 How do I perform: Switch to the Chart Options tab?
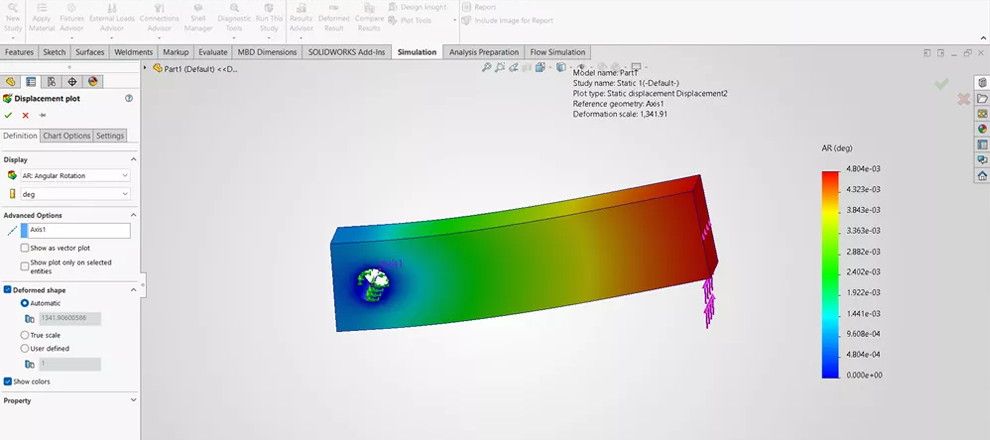coord(67,136)
